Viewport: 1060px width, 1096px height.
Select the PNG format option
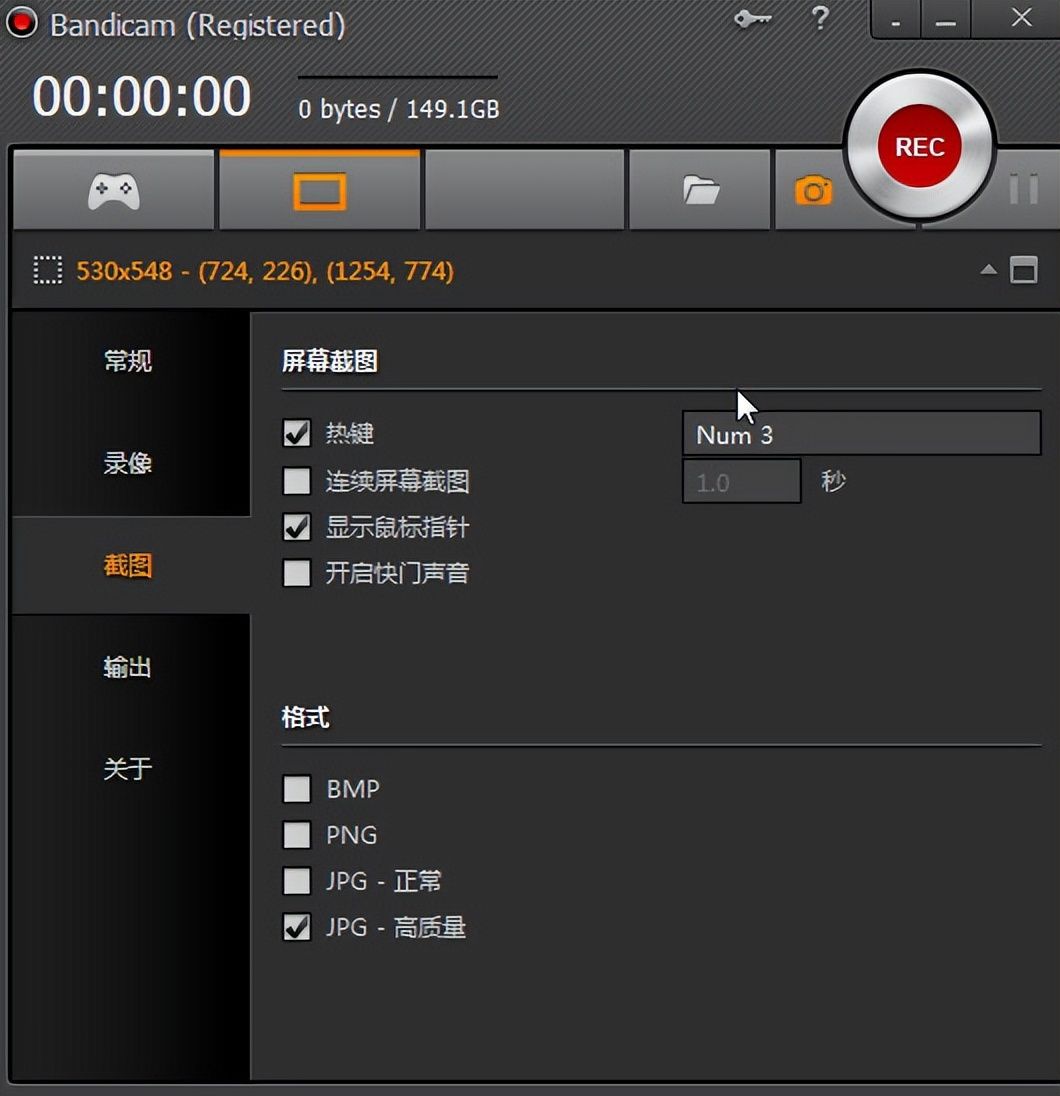pos(297,835)
